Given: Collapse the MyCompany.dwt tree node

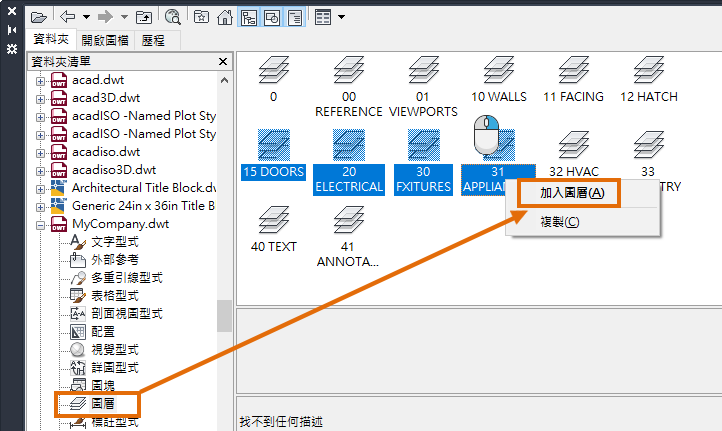Looking at the screenshot, I should pos(41,225).
